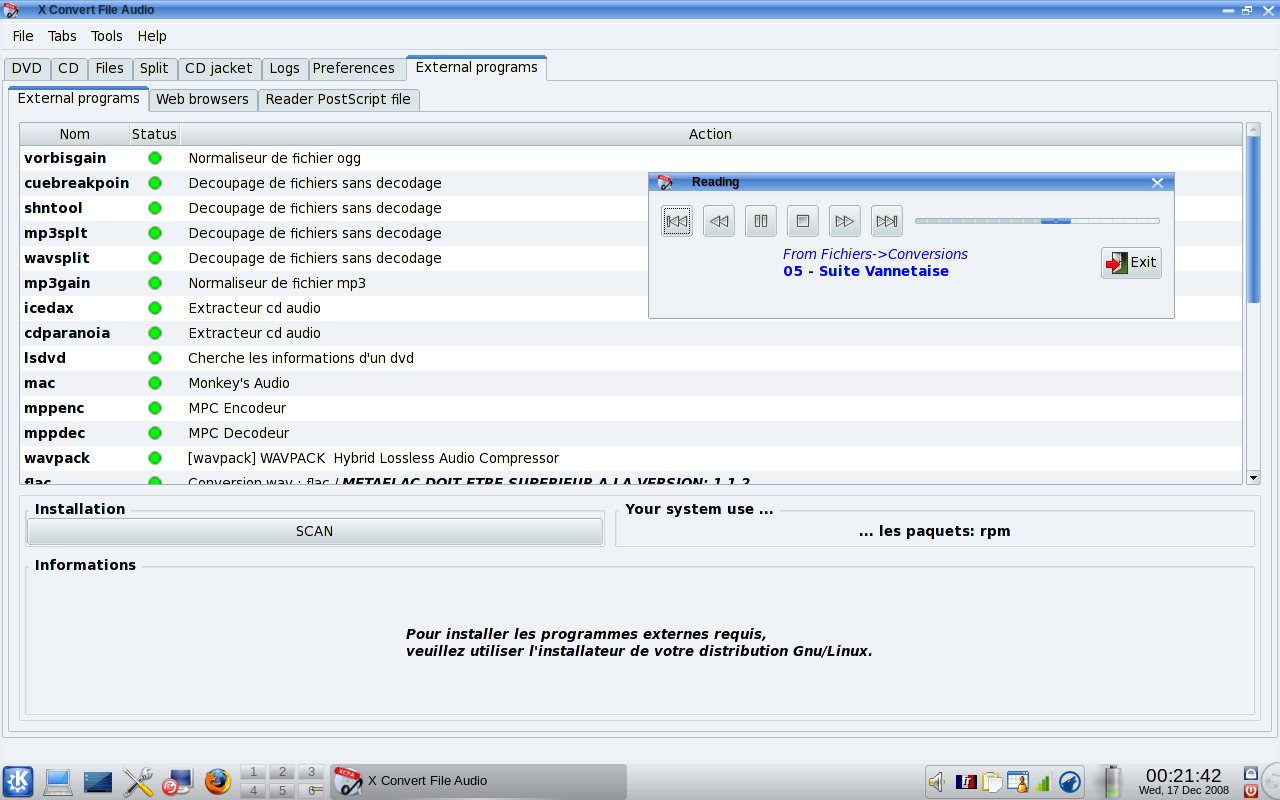Skip to end in the Reading player
The image size is (1280, 800).
(x=887, y=221)
